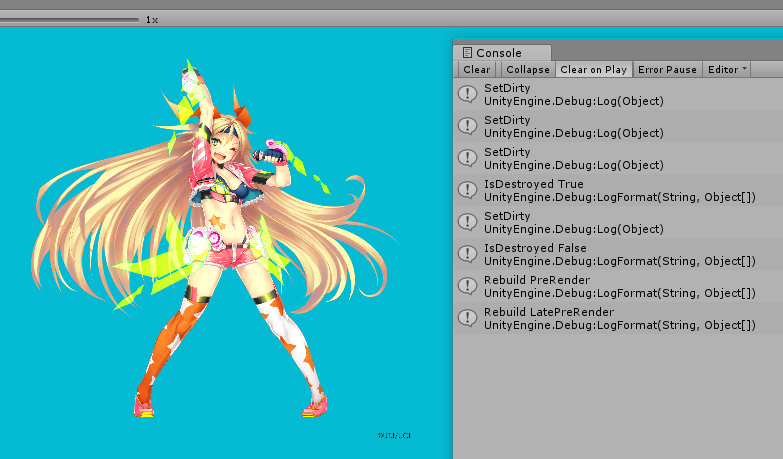The width and height of the screenshot is (783, 459).
Task: Toggle Error Pause in Console
Action: coord(667,69)
